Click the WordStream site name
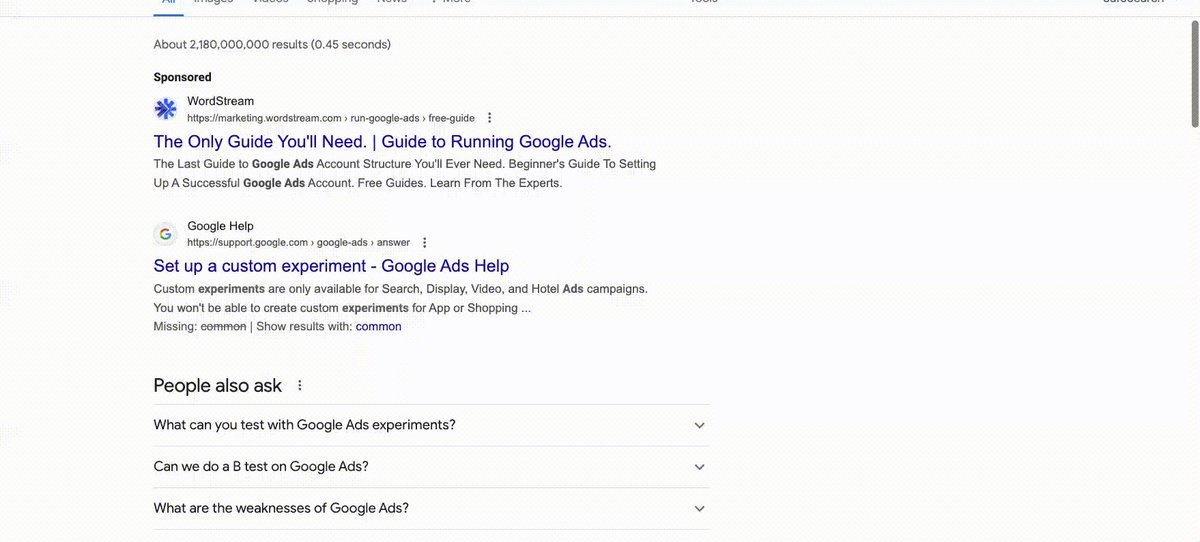 (220, 101)
